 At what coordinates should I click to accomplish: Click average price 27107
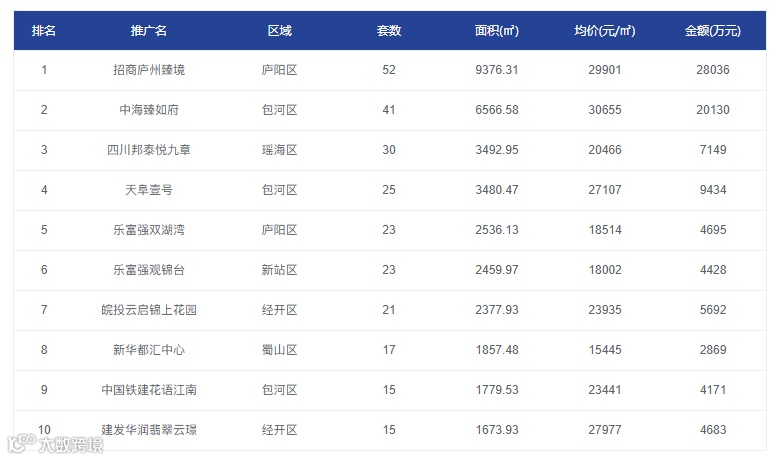[605, 190]
